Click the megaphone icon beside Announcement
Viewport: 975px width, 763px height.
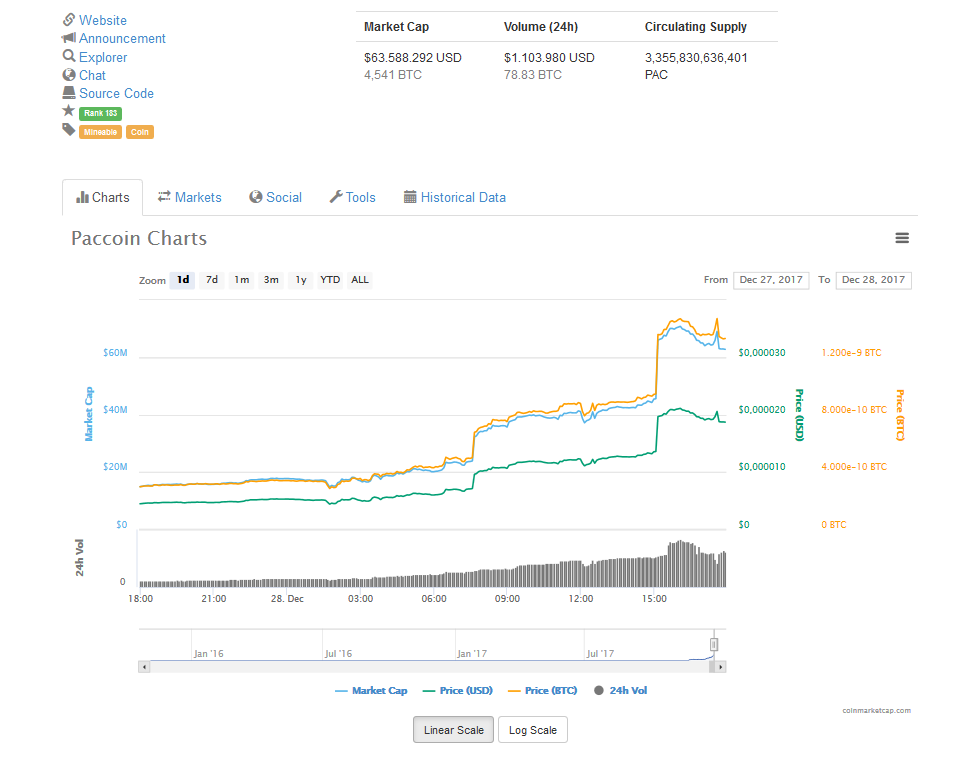point(69,38)
